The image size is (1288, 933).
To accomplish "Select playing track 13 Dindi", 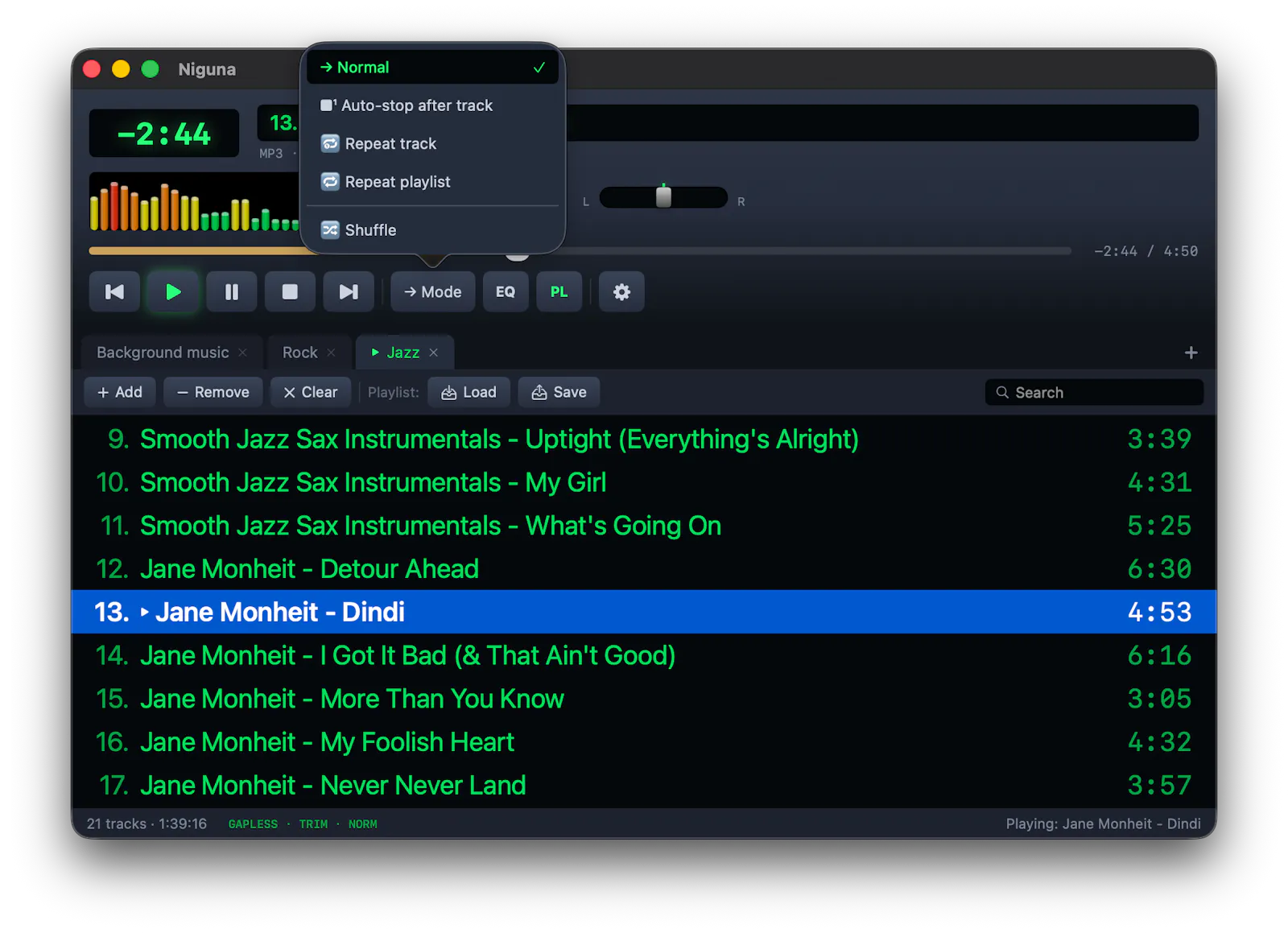I will (x=644, y=612).
